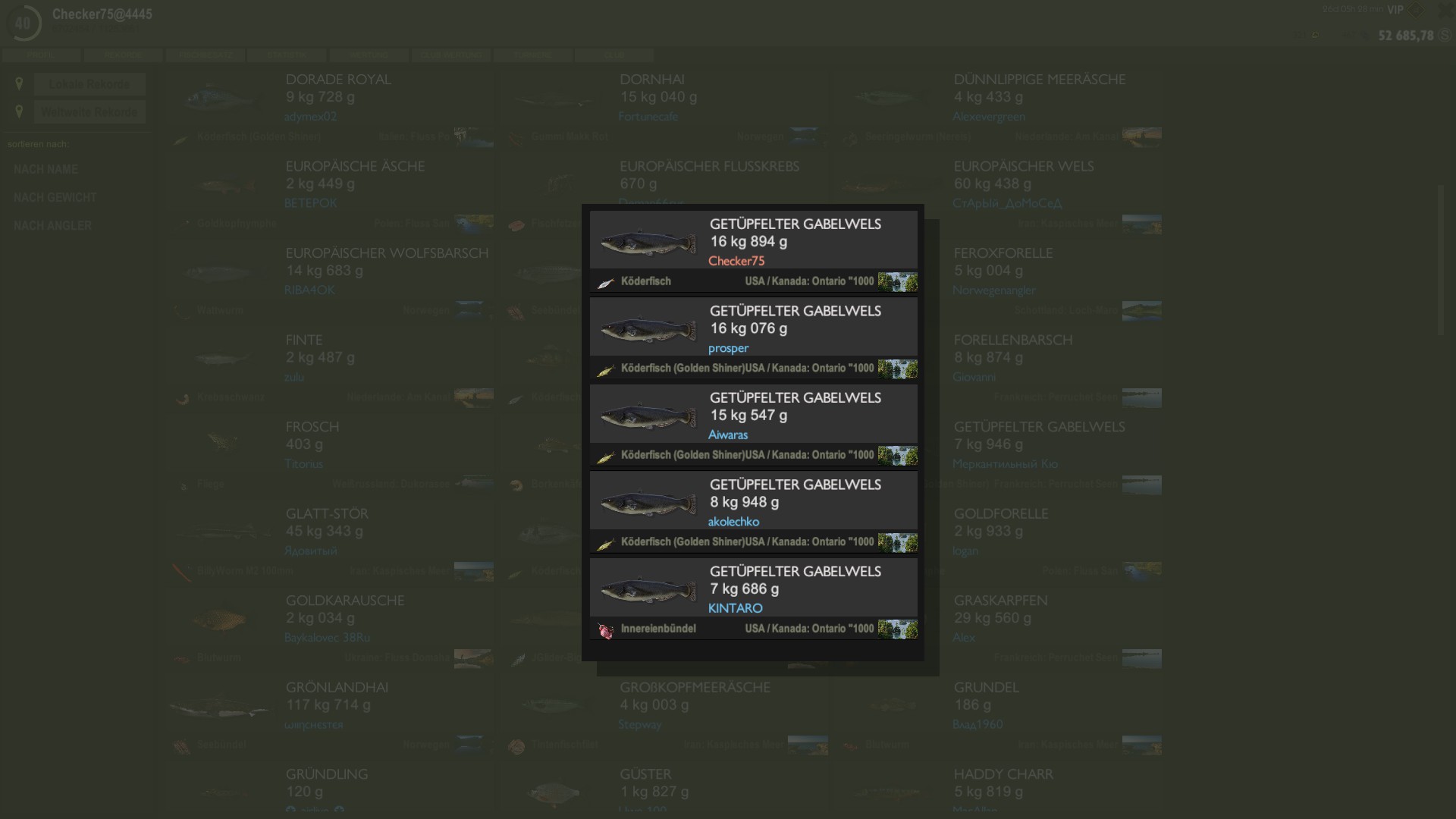
Task: Sort records by Nach Gewicht
Action: point(55,197)
